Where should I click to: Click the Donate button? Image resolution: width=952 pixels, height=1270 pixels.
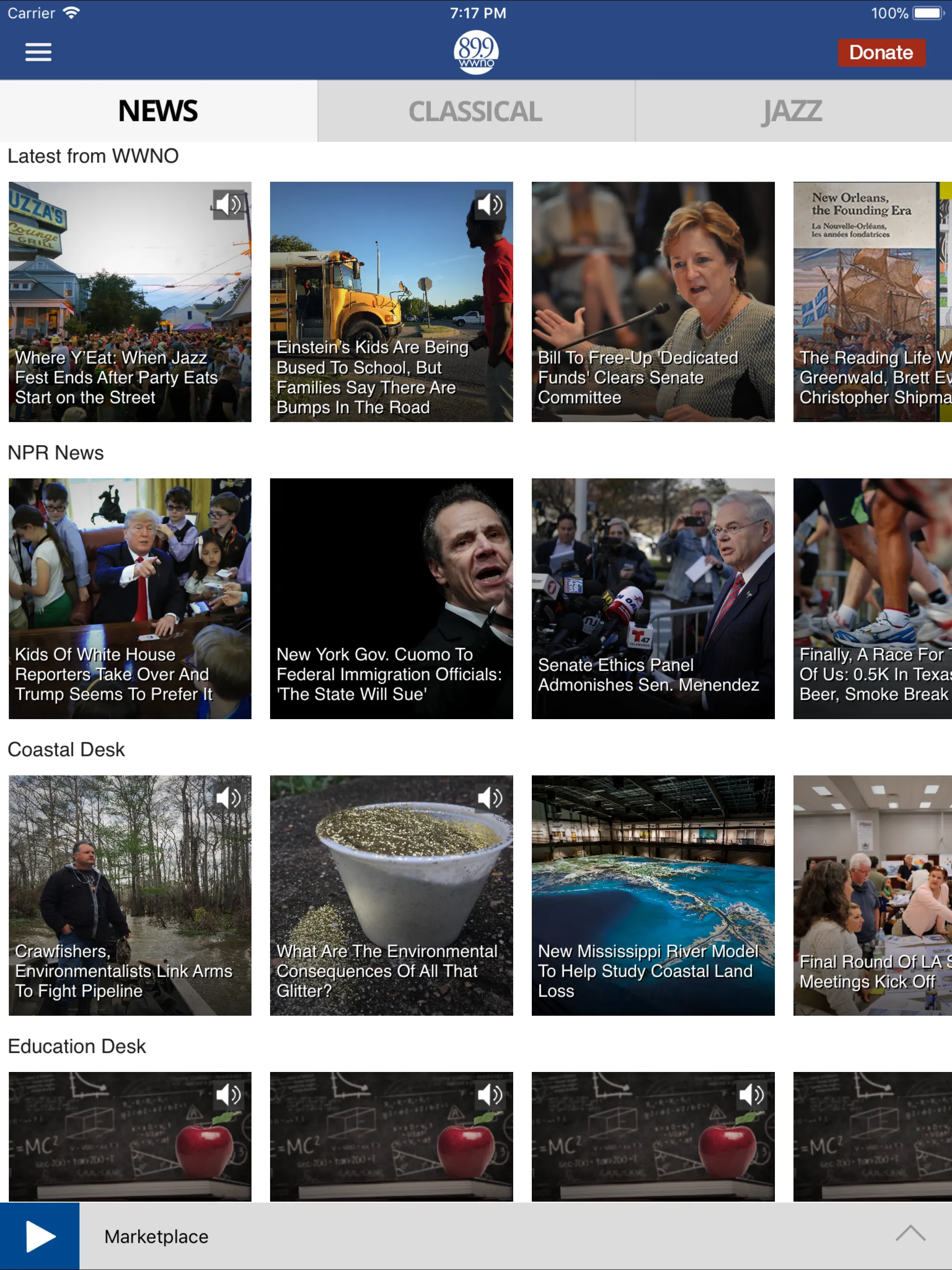(x=882, y=52)
